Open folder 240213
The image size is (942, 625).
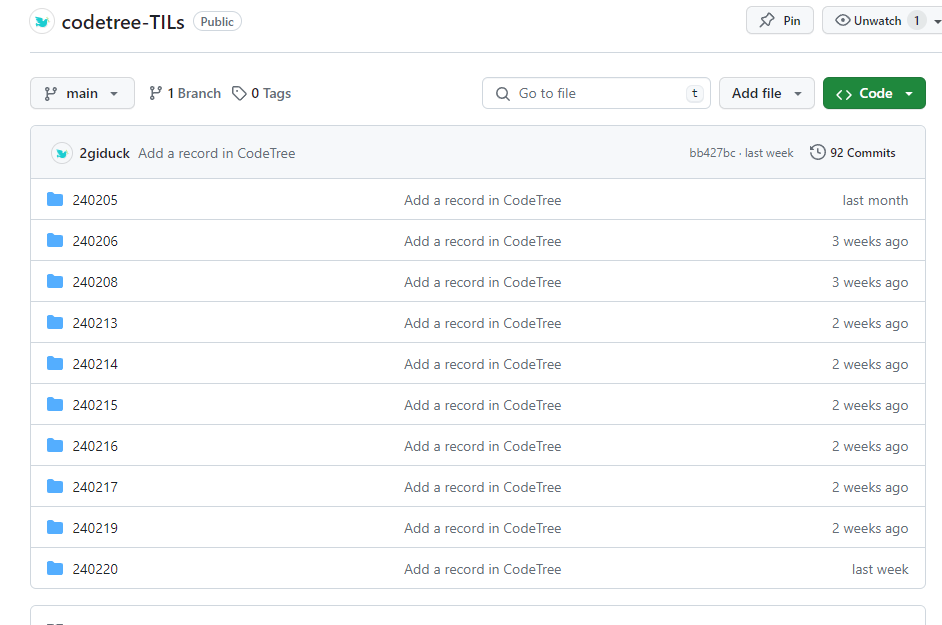[95, 323]
